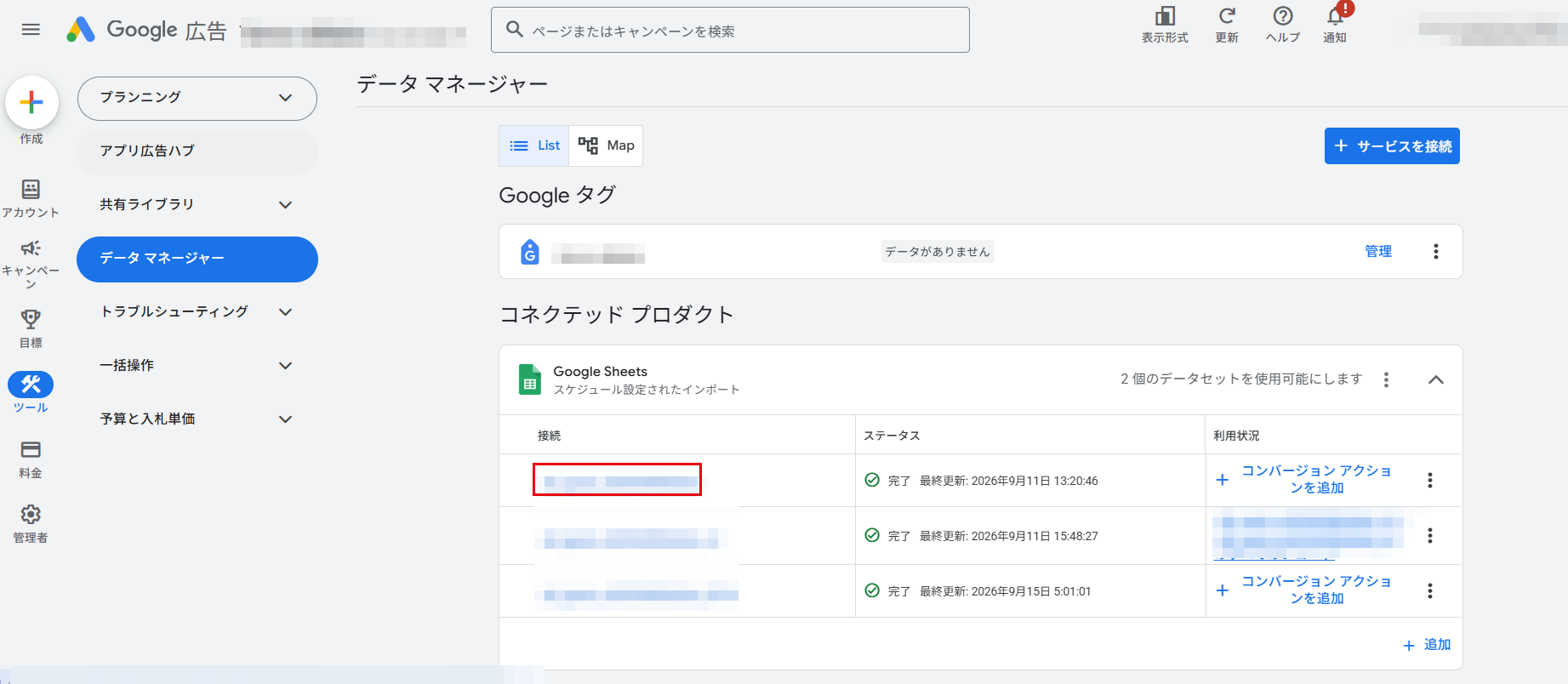Focus the page or campaign search field
This screenshot has height=684, width=1568.
(x=730, y=30)
